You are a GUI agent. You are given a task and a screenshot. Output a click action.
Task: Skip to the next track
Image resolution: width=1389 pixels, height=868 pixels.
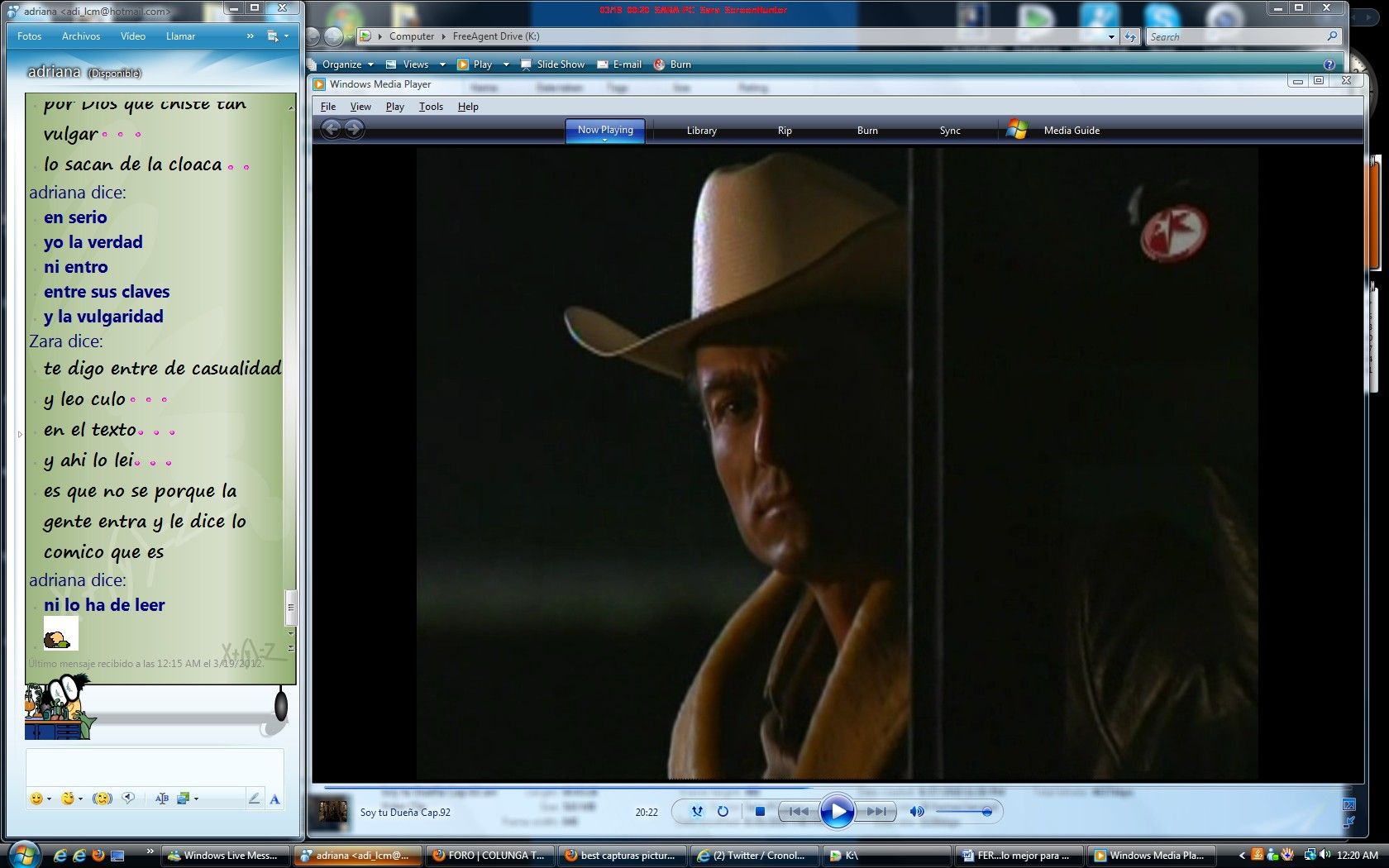point(876,812)
